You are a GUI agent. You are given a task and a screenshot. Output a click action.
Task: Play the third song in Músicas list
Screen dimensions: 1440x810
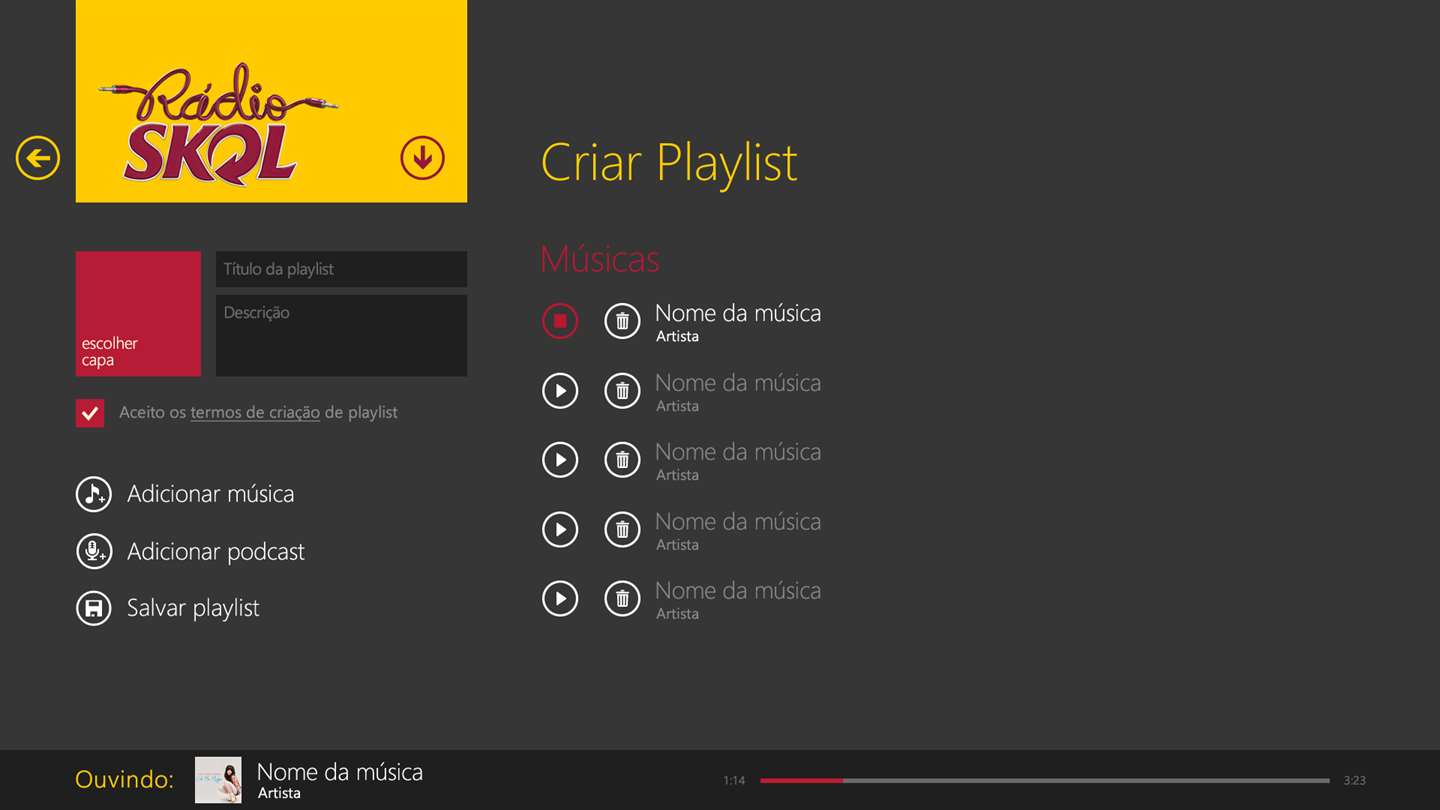coord(560,460)
